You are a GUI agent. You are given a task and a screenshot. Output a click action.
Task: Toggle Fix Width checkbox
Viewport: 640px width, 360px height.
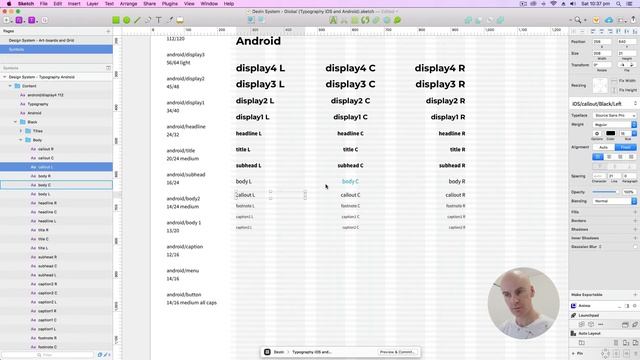(615, 81)
